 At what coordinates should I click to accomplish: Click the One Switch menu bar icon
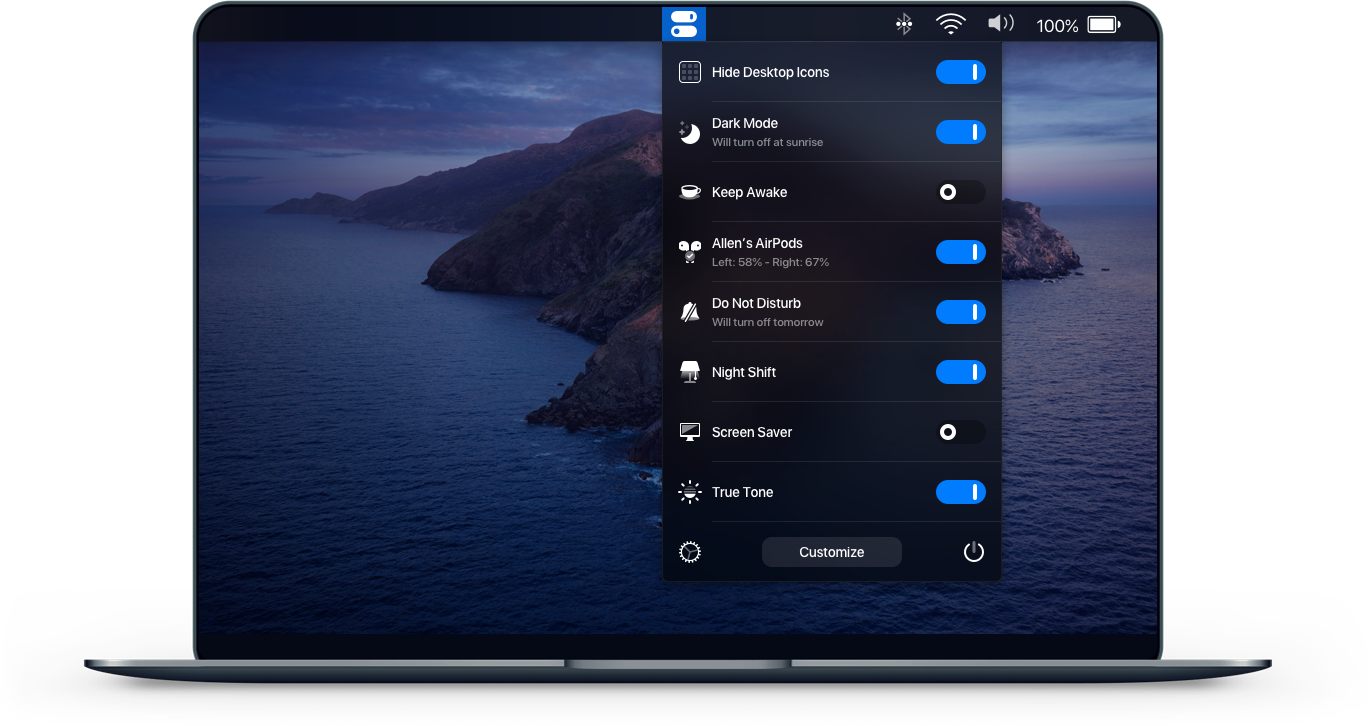(684, 24)
